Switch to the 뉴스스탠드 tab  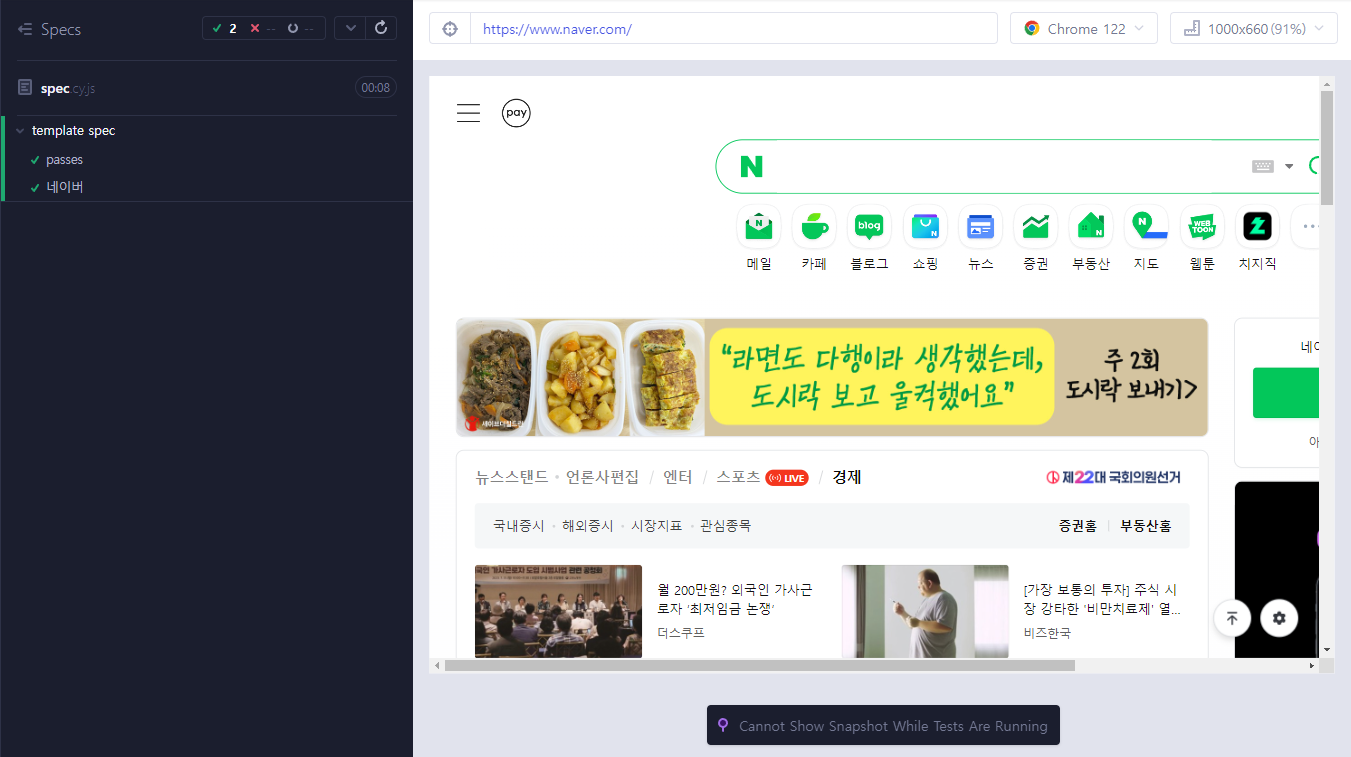[512, 477]
